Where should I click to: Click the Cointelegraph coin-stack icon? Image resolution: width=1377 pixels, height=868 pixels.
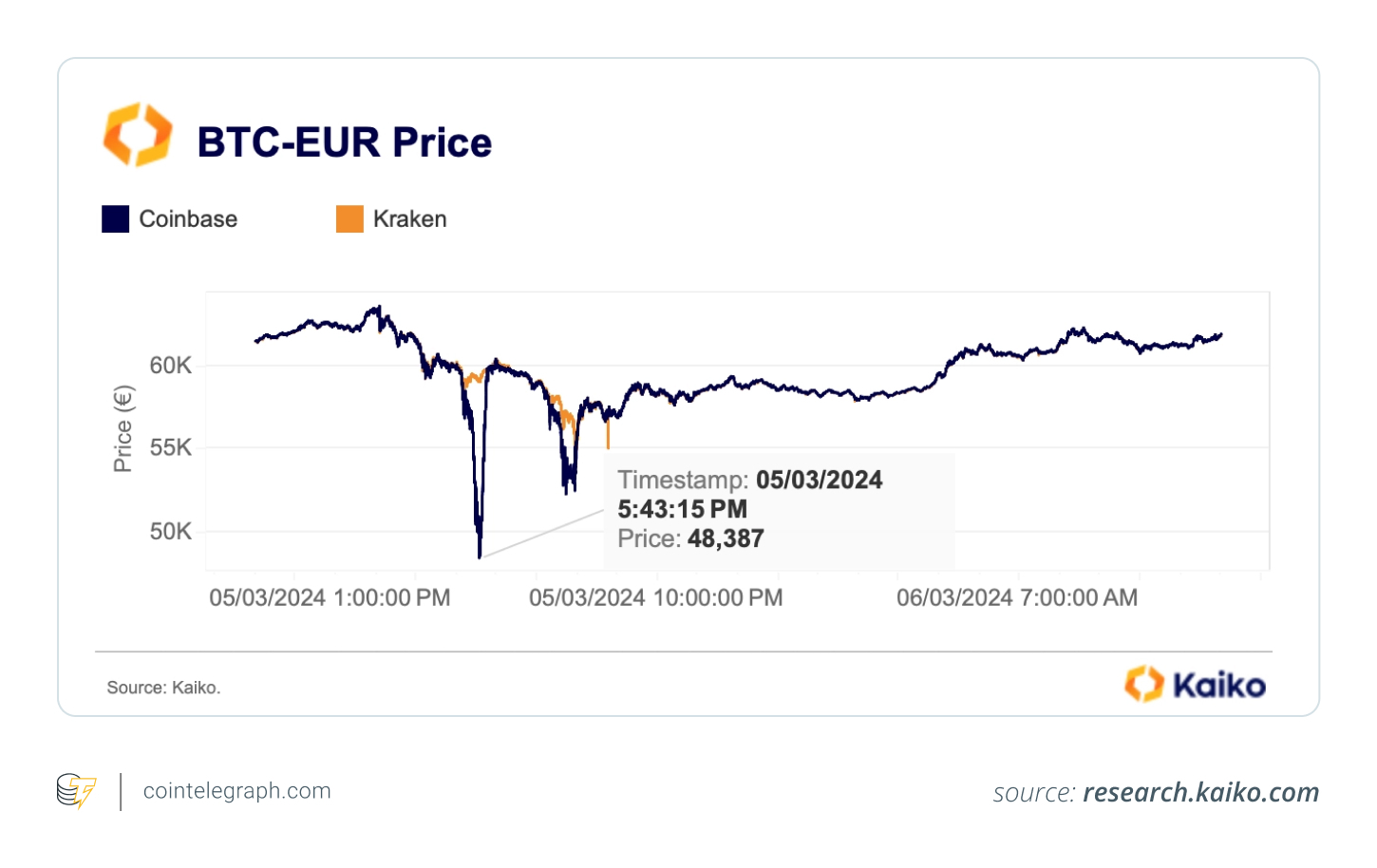(x=76, y=790)
